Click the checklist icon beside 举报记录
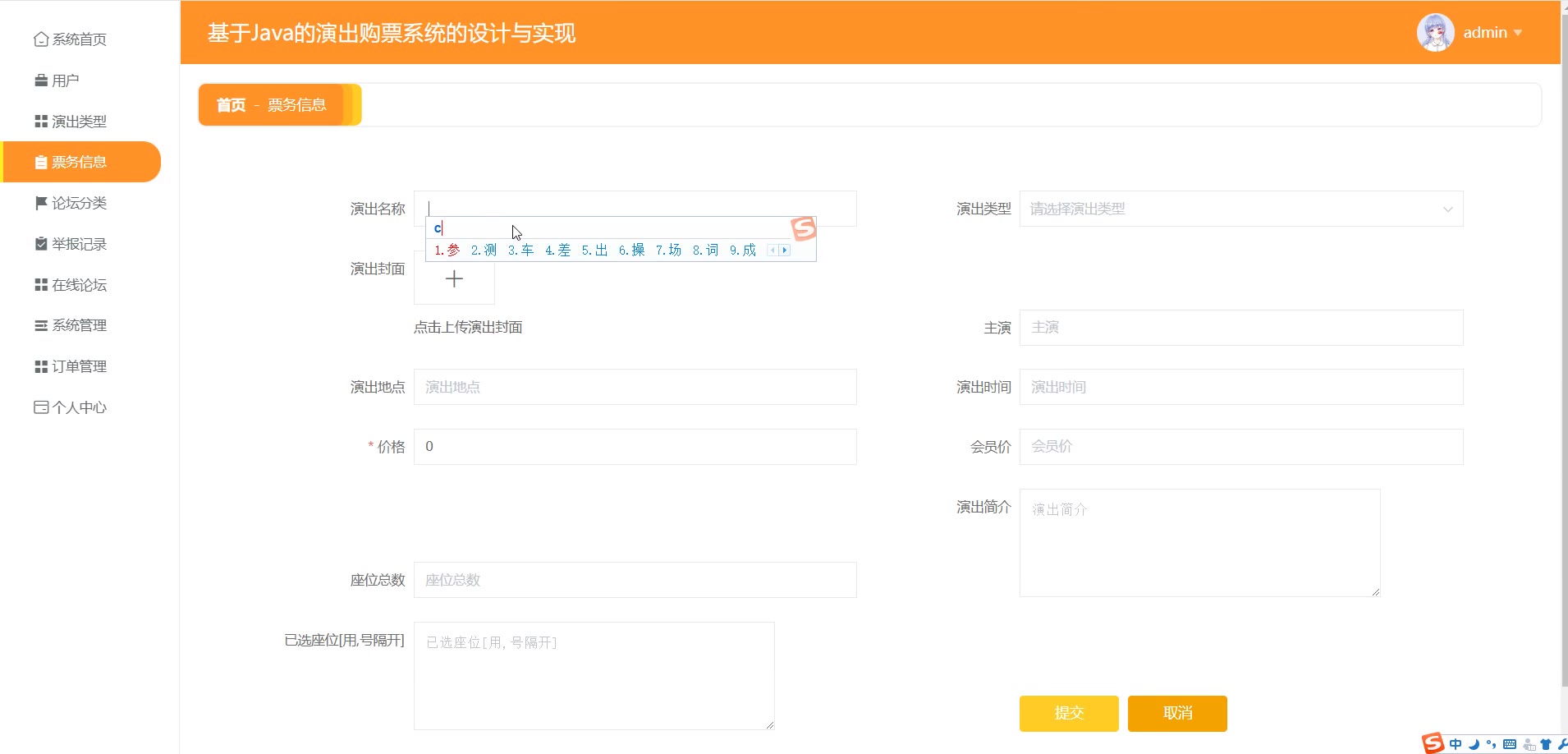 pos(40,244)
